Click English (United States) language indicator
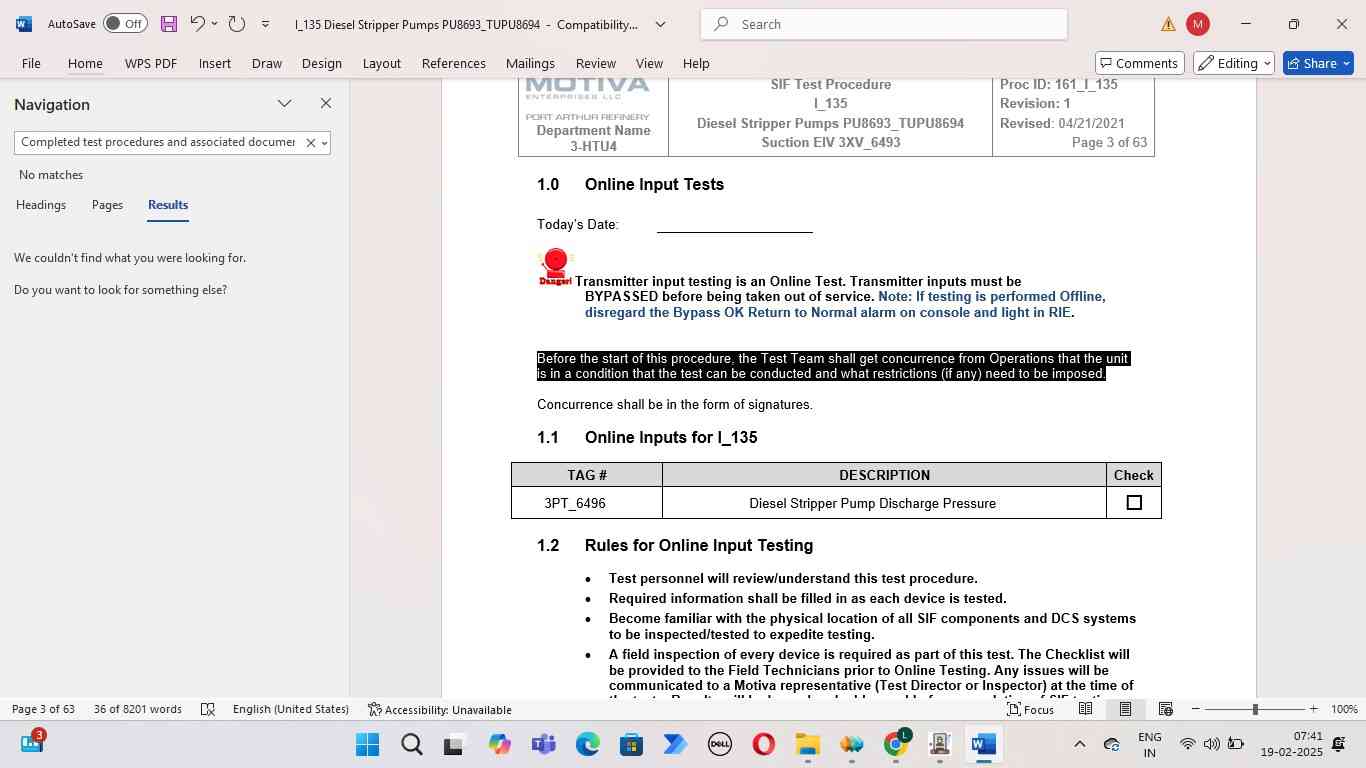This screenshot has width=1366, height=768. pos(291,709)
